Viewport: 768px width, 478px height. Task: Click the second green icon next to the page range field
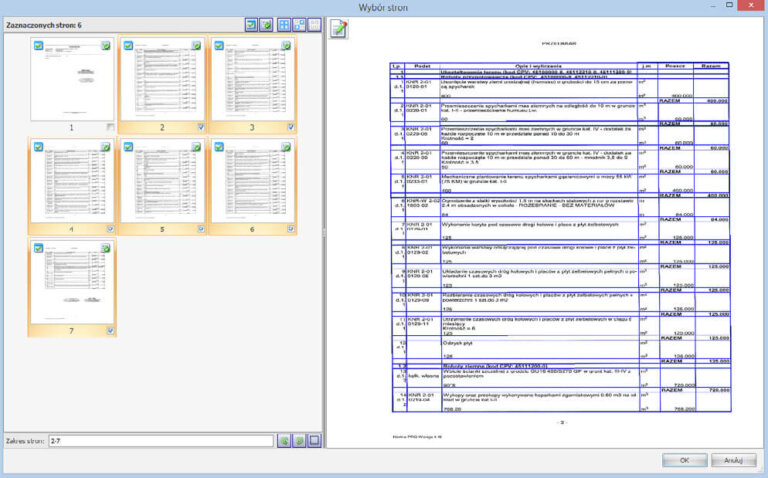[299, 441]
